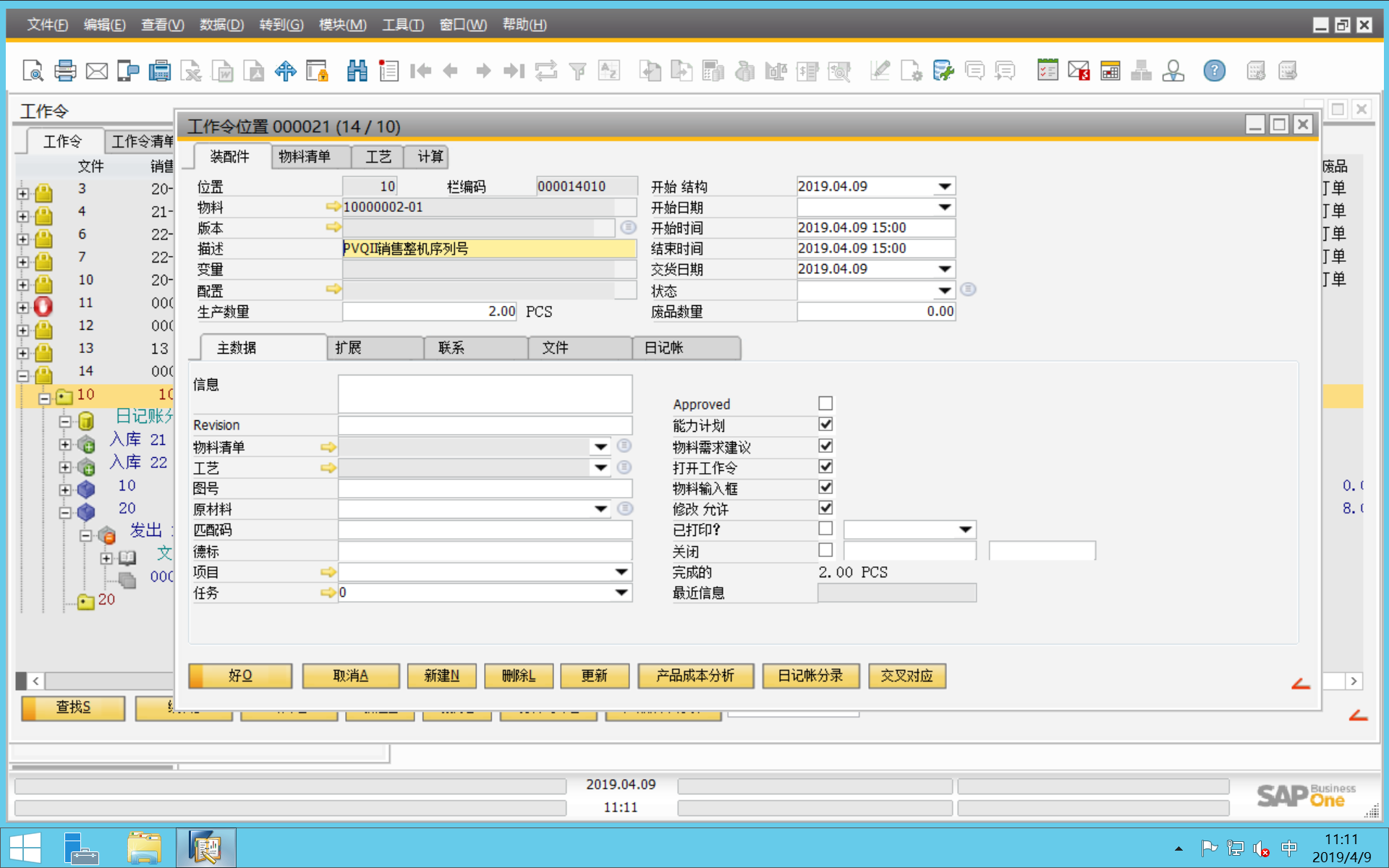Collapse tree row 14 in 工作令 list
Screen dimensions: 1389x868
[x=23, y=375]
